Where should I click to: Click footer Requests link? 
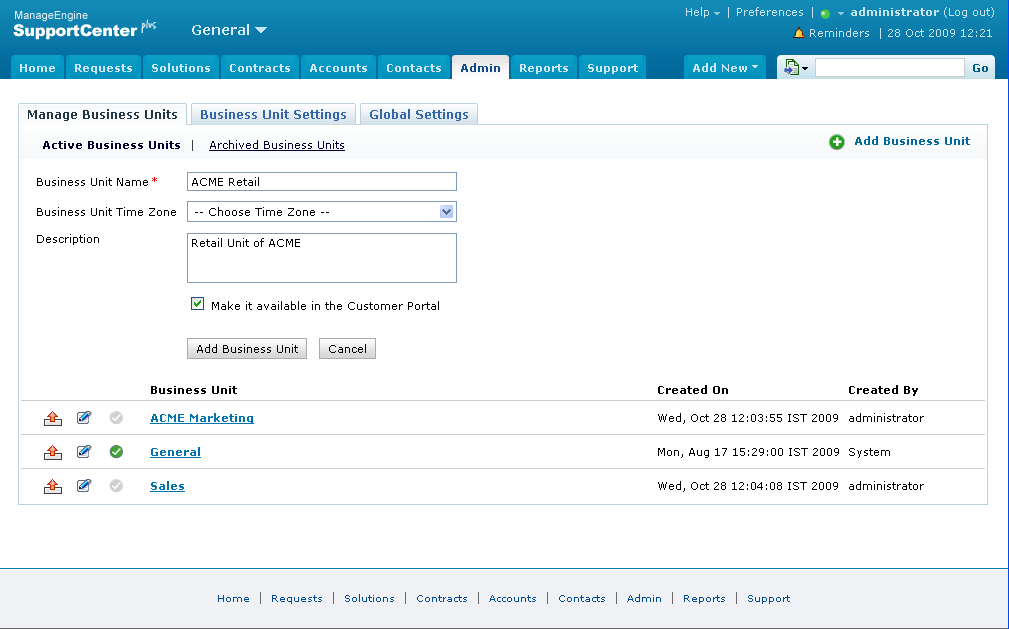pyautogui.click(x=297, y=598)
